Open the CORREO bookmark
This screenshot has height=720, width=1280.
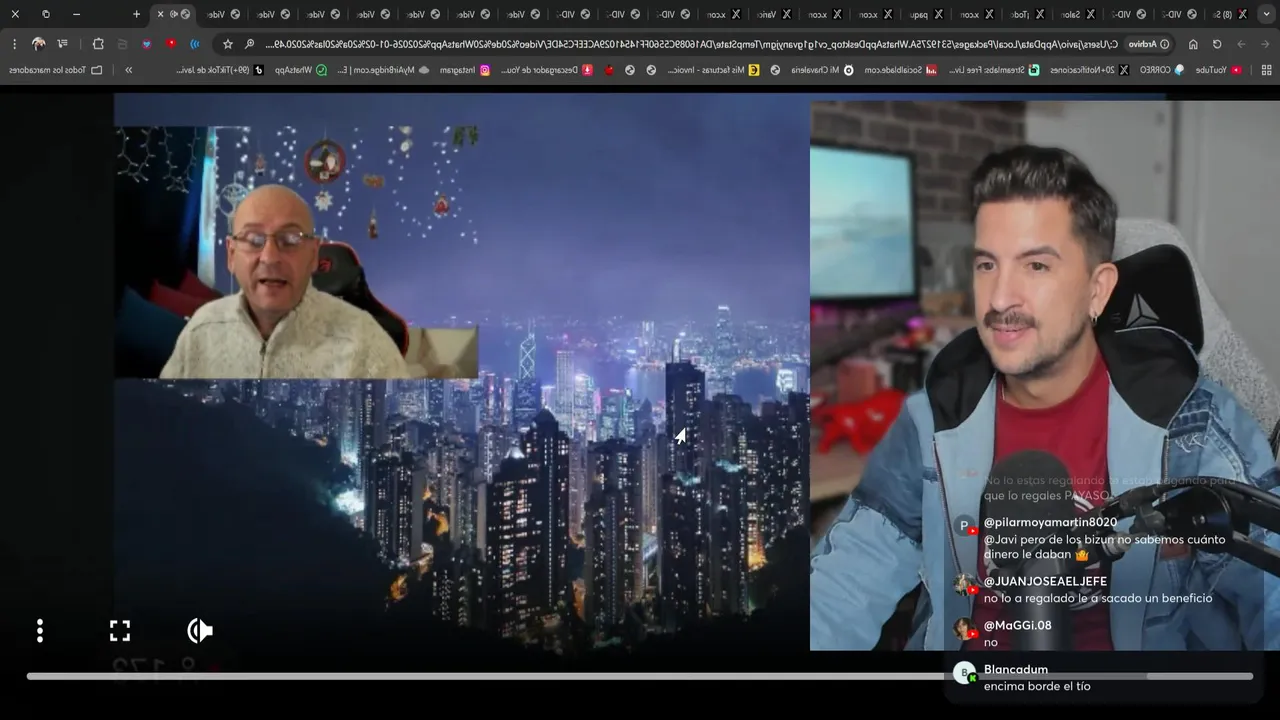(x=1162, y=70)
